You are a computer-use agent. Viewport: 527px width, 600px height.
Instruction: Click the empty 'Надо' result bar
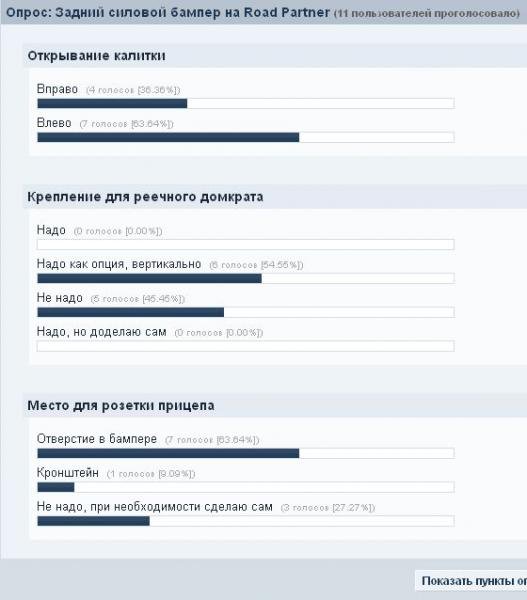(246, 244)
